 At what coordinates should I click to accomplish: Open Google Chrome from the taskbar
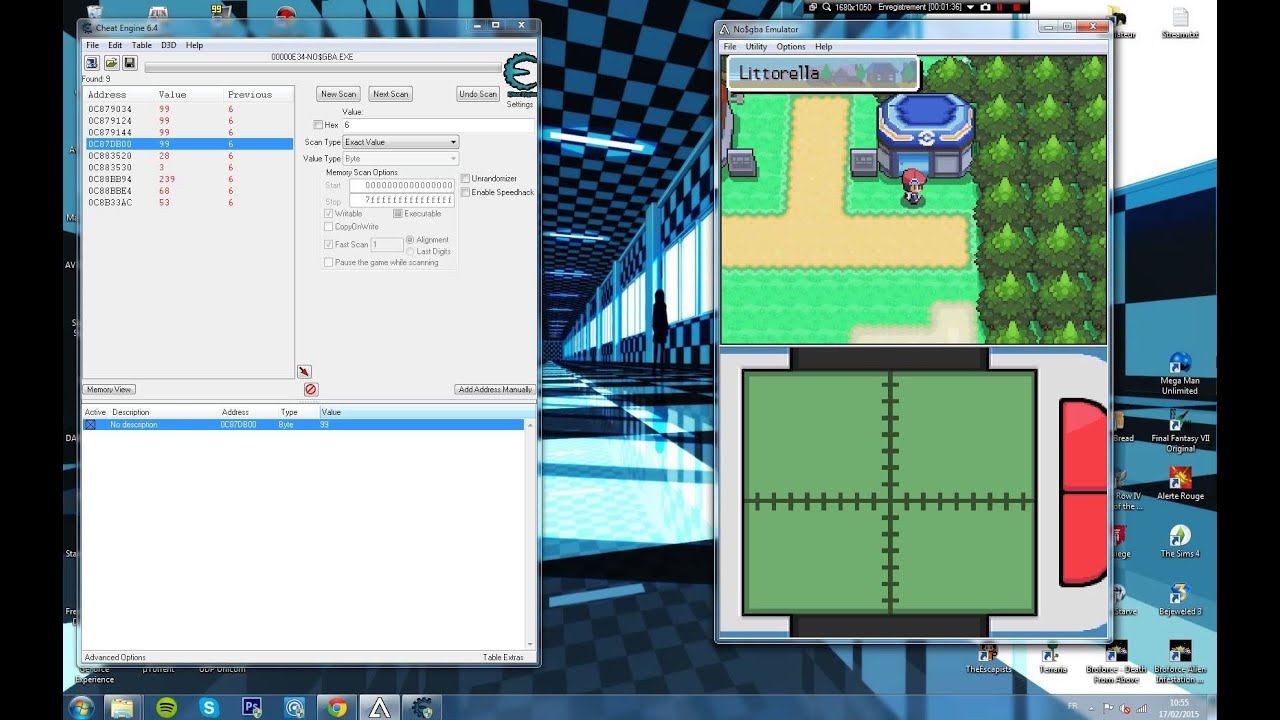337,707
